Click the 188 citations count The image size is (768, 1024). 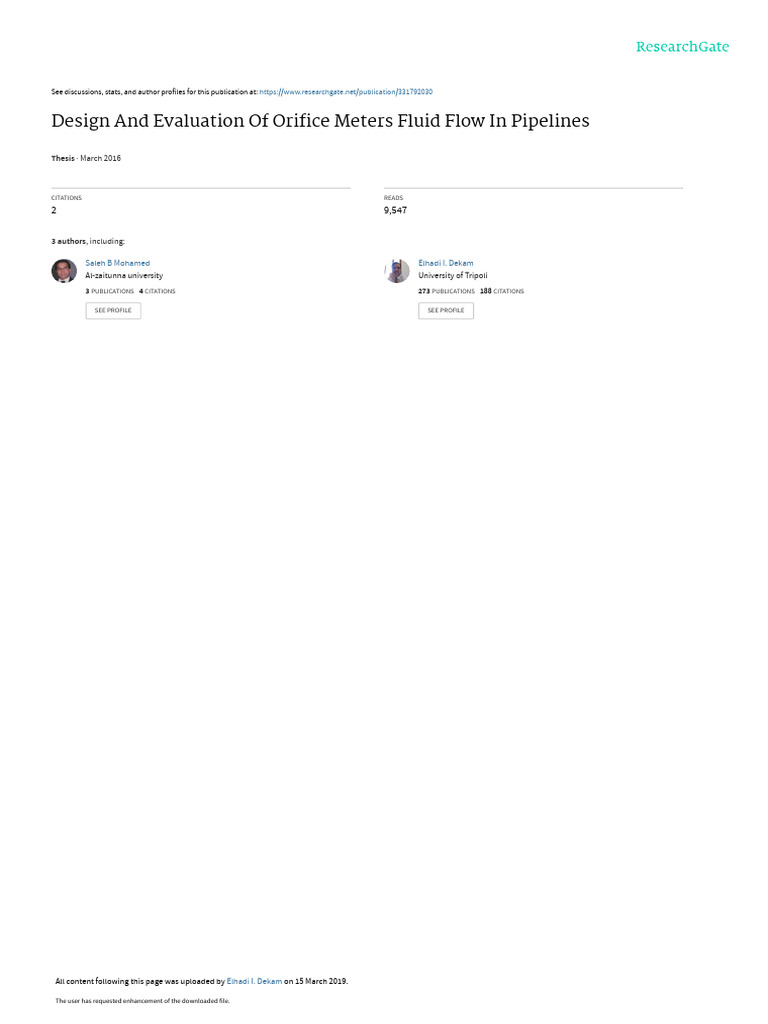tap(502, 291)
